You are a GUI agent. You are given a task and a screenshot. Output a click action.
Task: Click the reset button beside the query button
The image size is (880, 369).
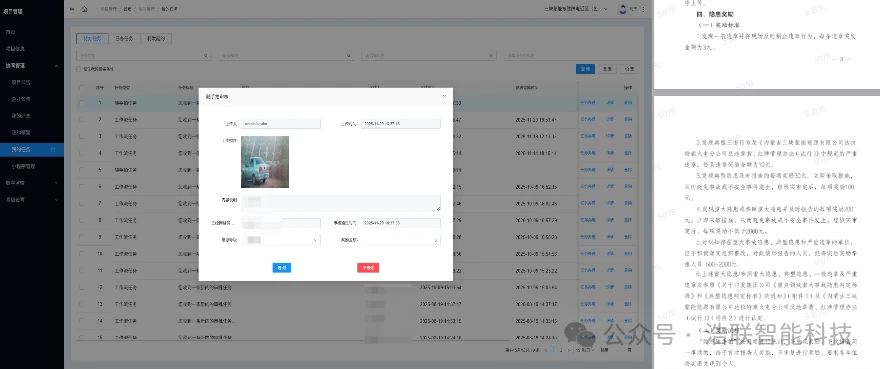[607, 69]
